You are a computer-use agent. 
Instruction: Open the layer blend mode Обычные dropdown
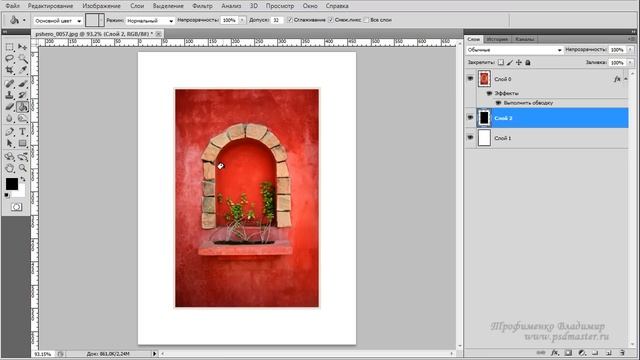click(x=514, y=50)
